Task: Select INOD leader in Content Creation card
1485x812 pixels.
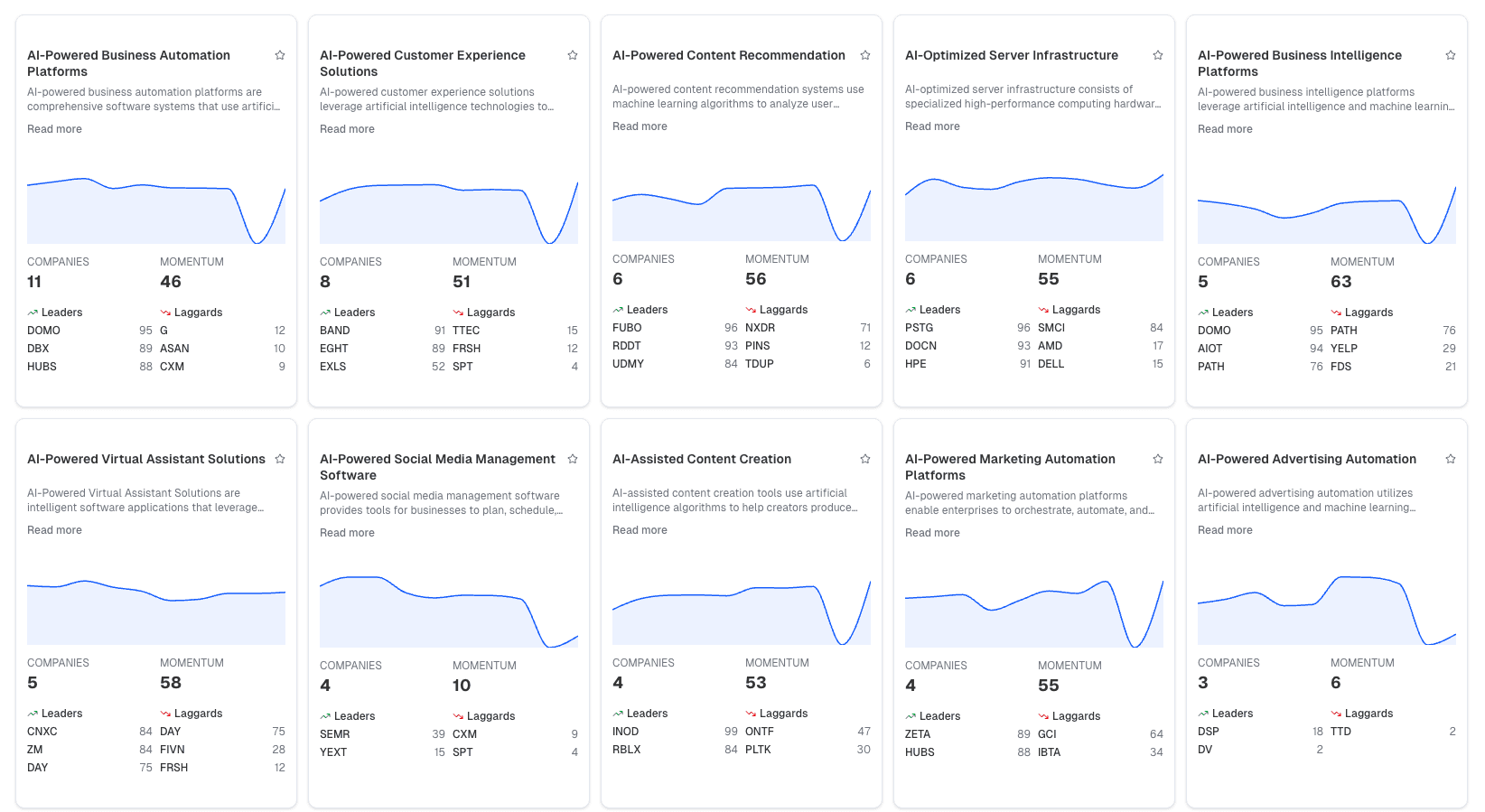Action: [x=625, y=732]
